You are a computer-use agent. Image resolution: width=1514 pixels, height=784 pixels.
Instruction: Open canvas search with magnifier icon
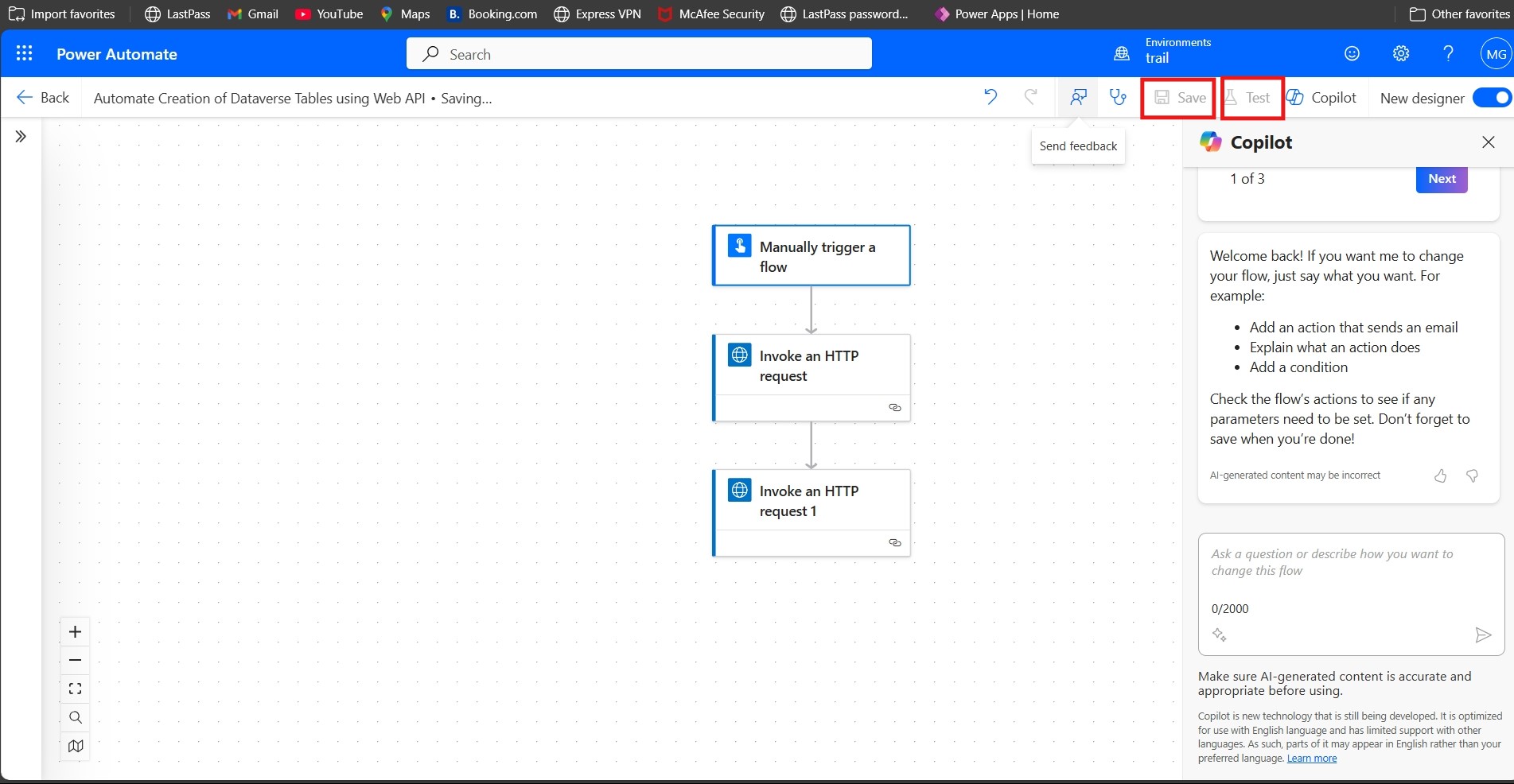pyautogui.click(x=75, y=717)
